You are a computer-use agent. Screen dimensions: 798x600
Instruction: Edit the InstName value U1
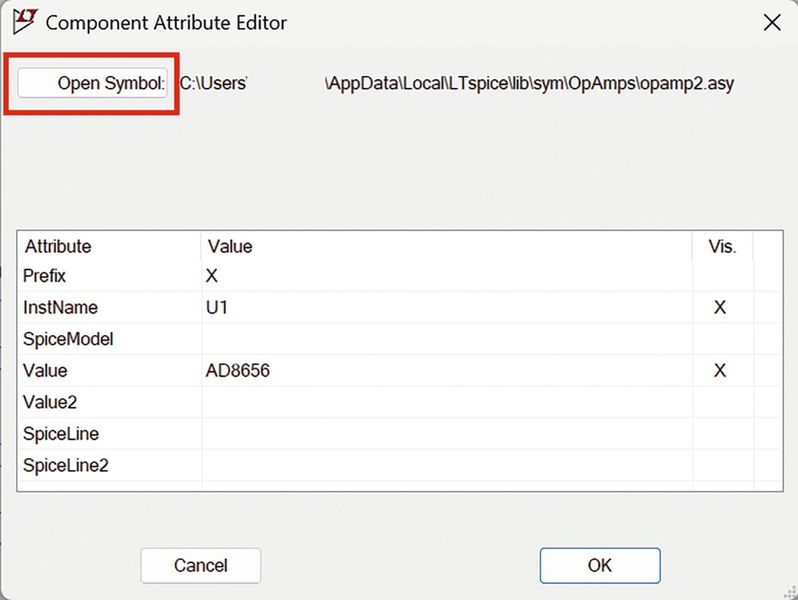pos(447,307)
